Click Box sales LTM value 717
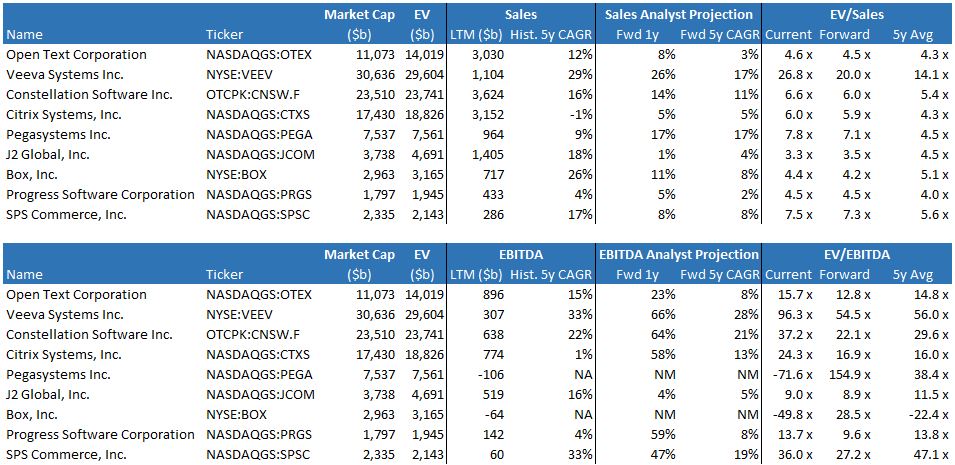This screenshot has height=465, width=955. tap(493, 175)
